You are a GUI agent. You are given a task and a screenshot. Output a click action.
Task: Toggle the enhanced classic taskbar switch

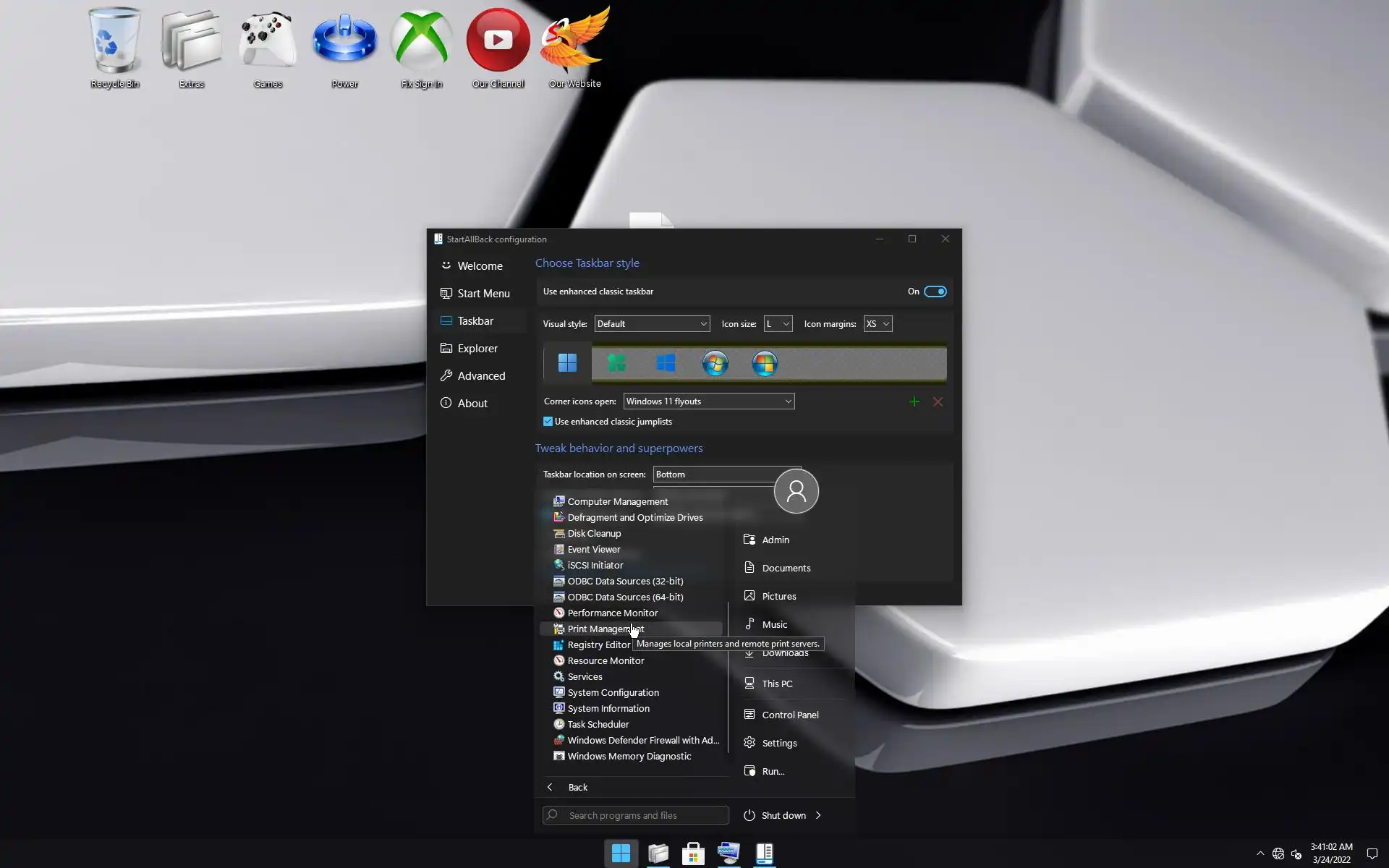[x=935, y=292]
